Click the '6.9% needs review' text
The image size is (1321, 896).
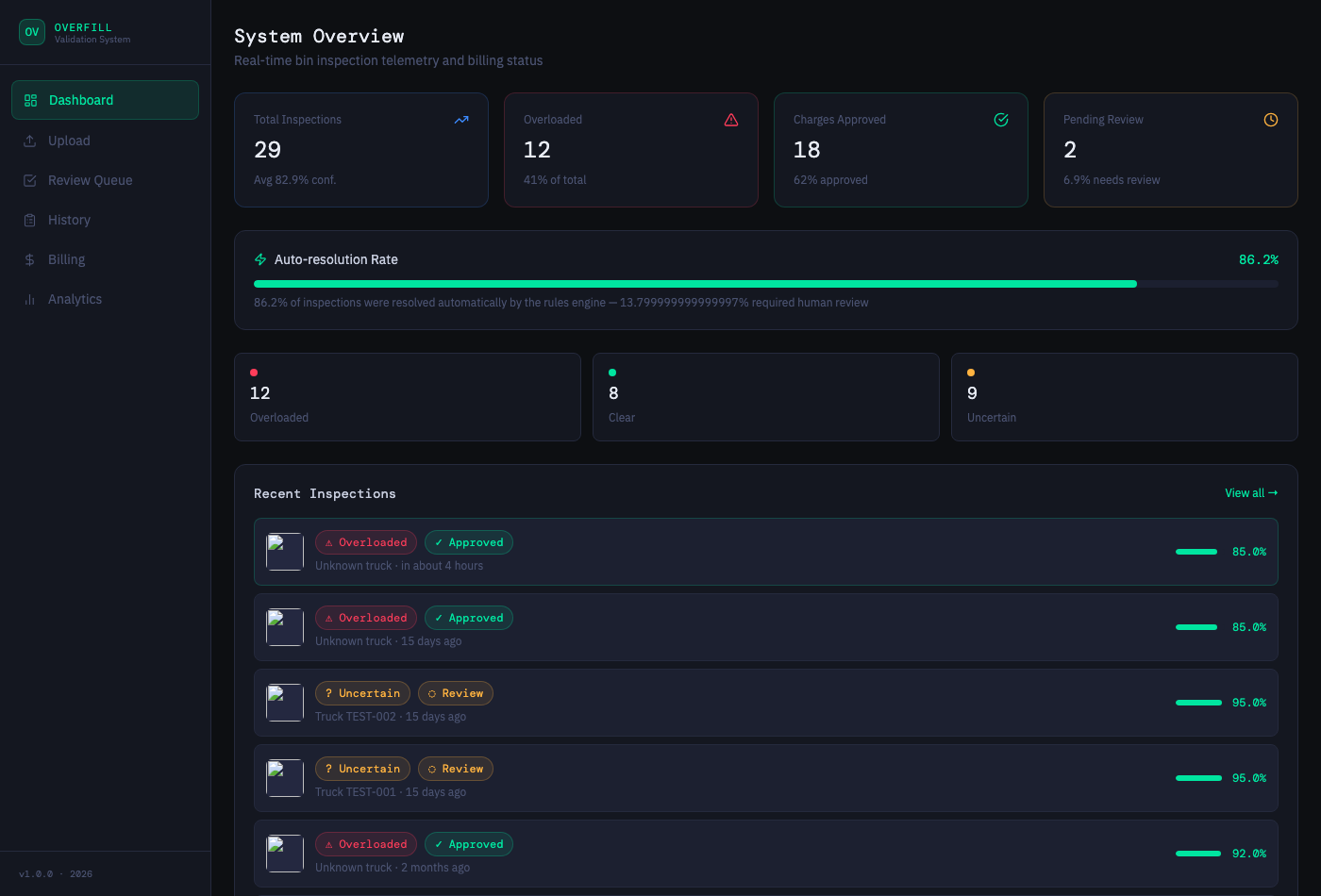tap(1112, 180)
